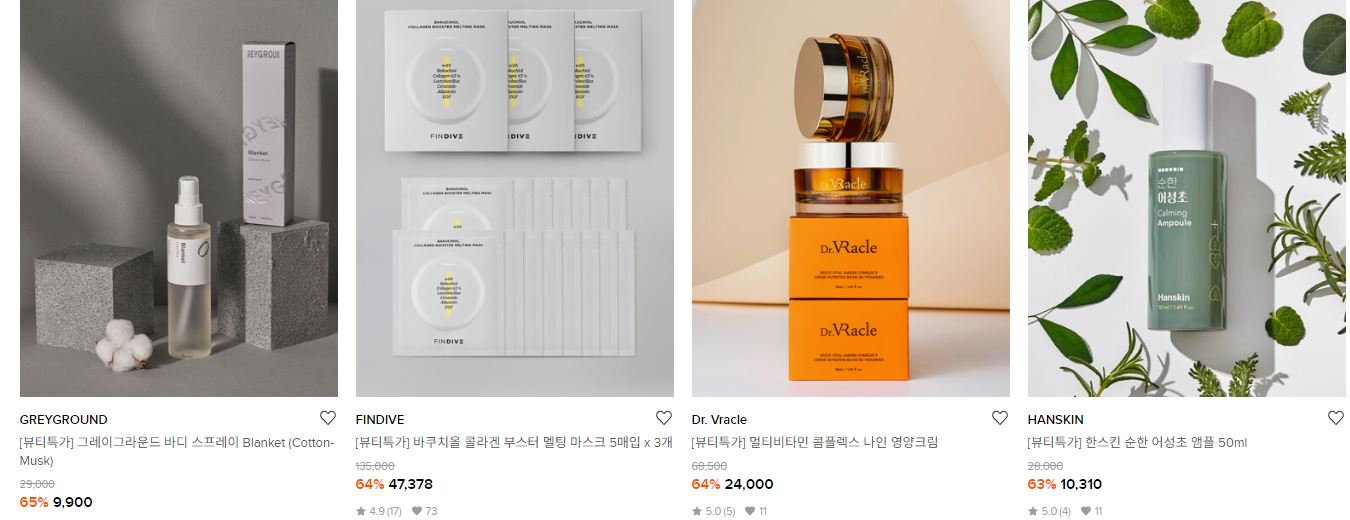Toggle wishlist heart for FINDIVE mask
Viewport: 1350px width, 520px height.
coord(664,418)
